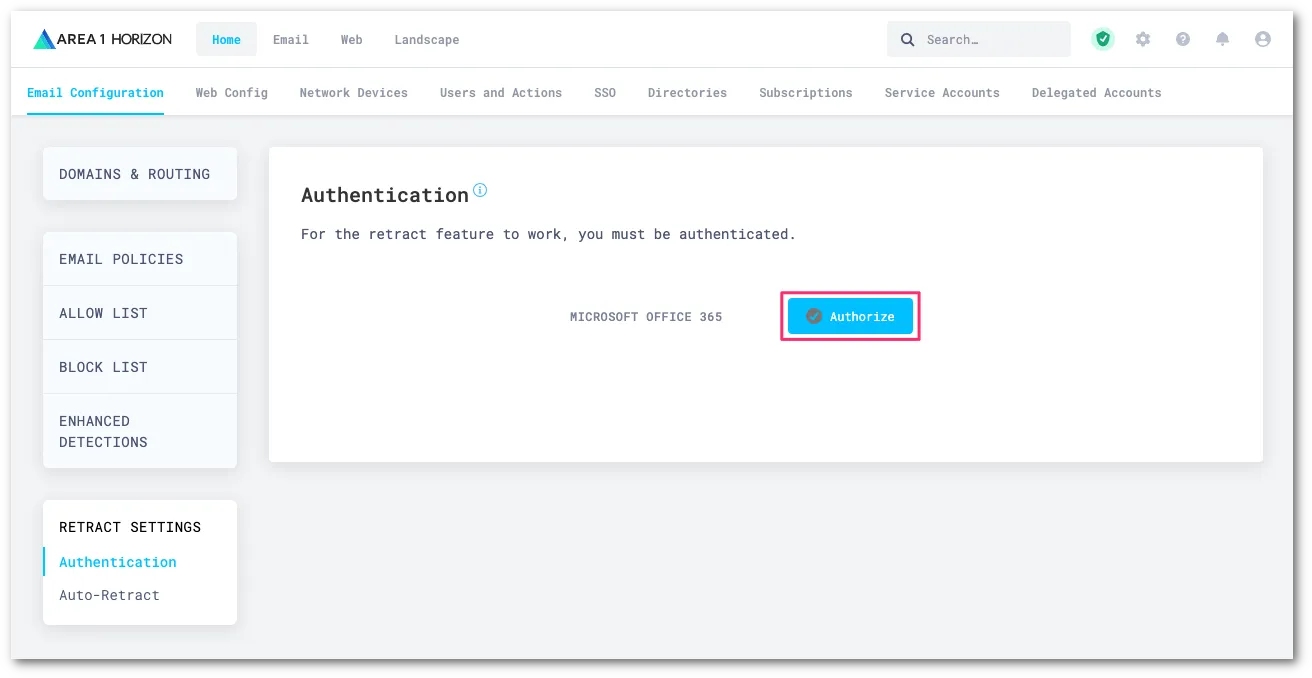Open the account settings gear icon
The height and width of the screenshot is (678, 1312).
1143,39
